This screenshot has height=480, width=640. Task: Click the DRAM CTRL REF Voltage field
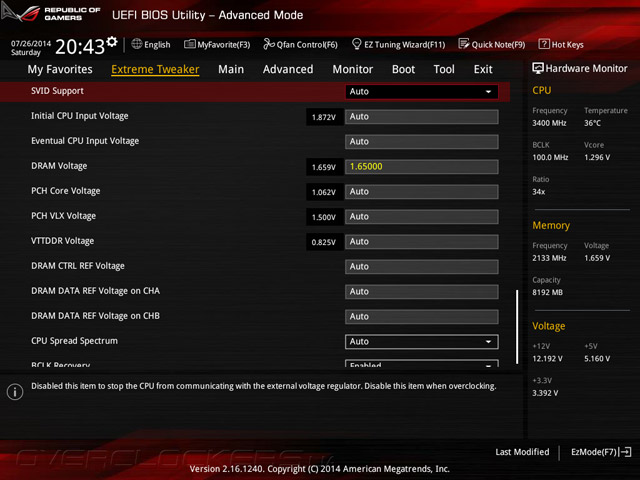point(422,267)
